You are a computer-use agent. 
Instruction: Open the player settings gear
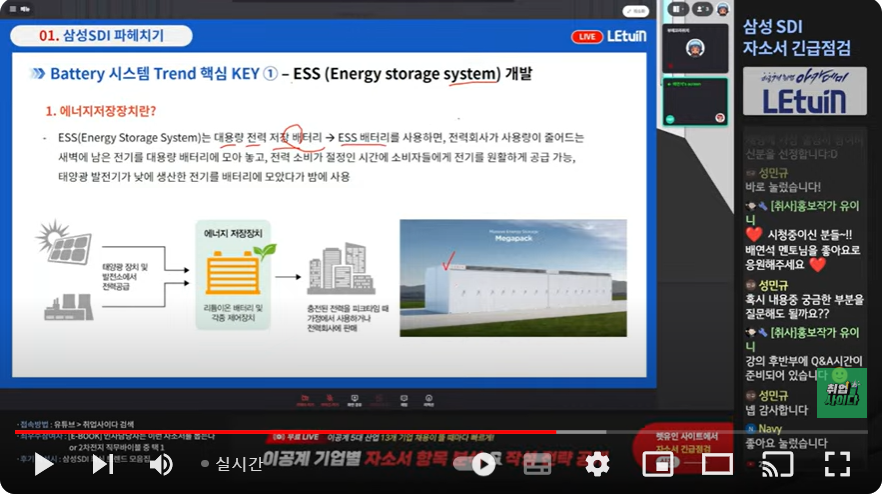point(597,464)
